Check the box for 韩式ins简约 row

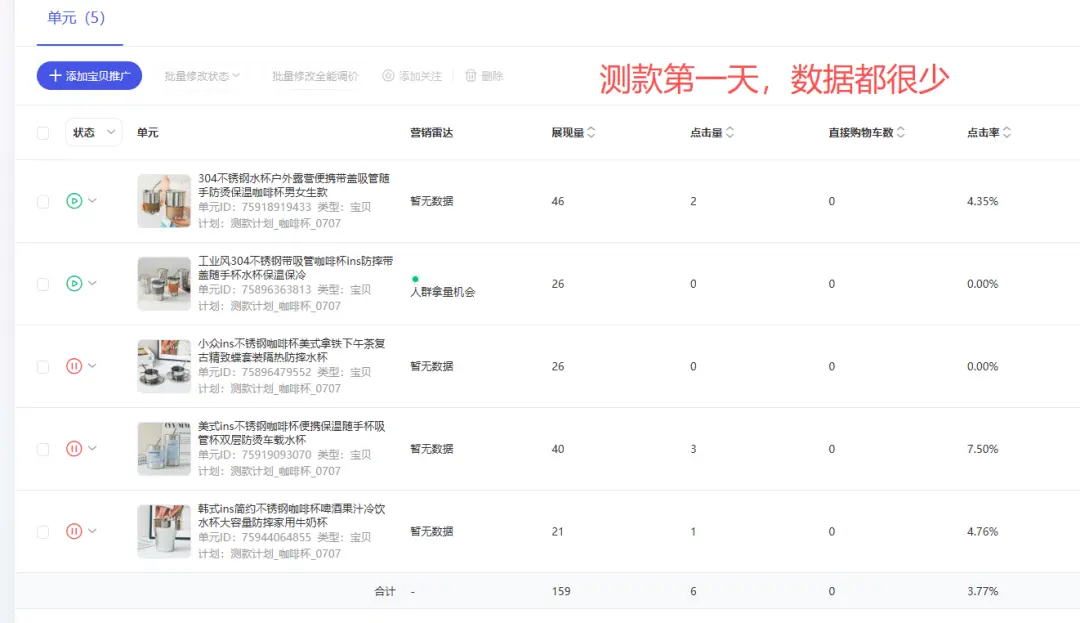tap(43, 531)
